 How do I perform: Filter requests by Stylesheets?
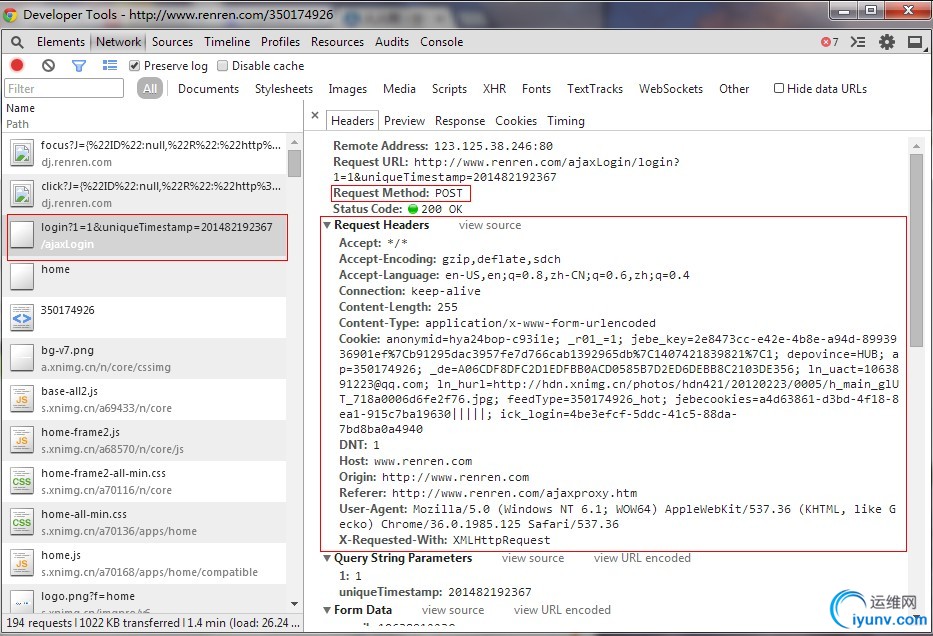[x=284, y=89]
